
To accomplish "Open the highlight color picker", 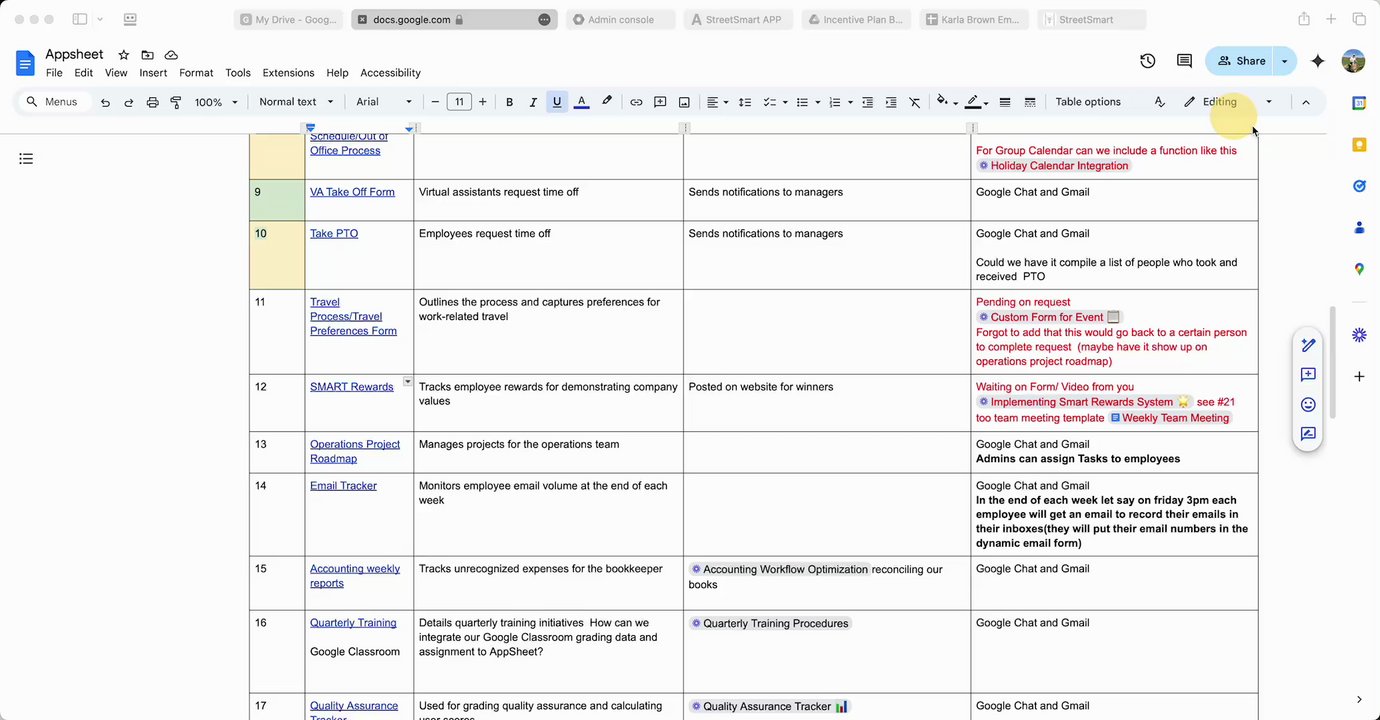I will tap(606, 102).
